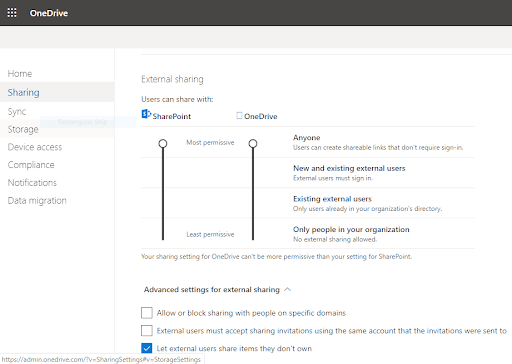Click the OneDrive icon beside its label

tap(239, 116)
